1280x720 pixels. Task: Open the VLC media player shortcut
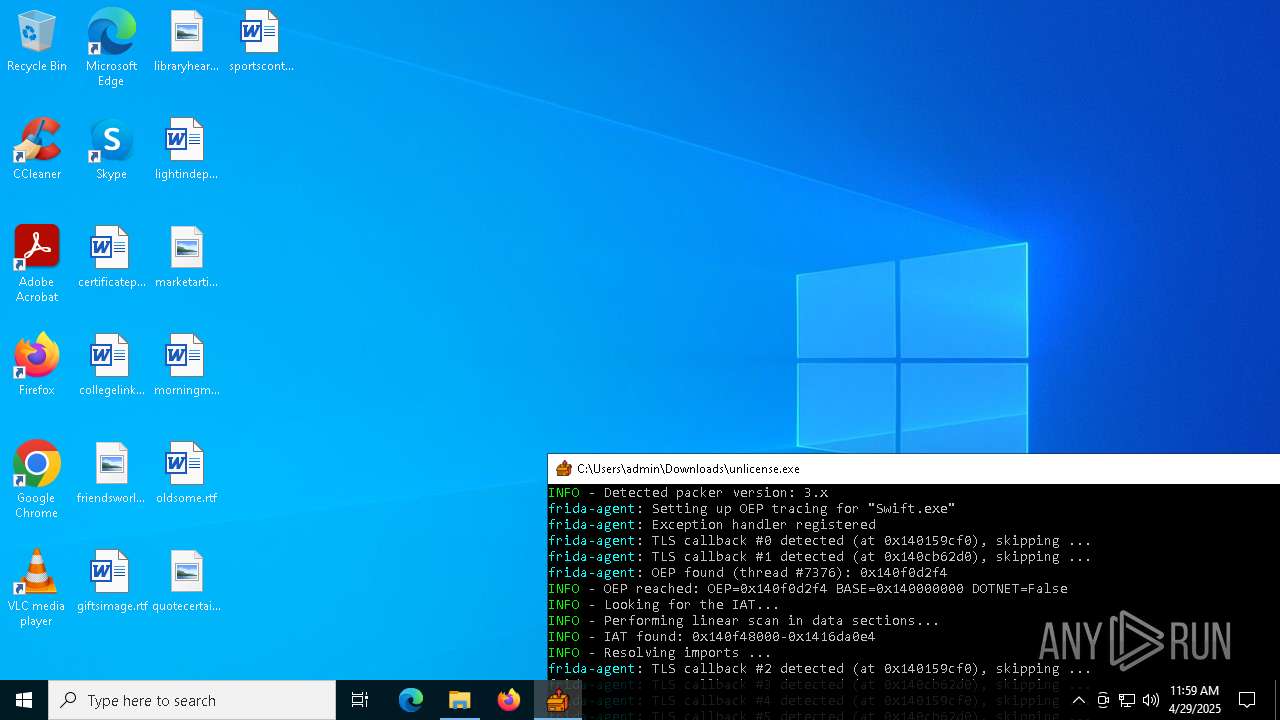point(37,588)
